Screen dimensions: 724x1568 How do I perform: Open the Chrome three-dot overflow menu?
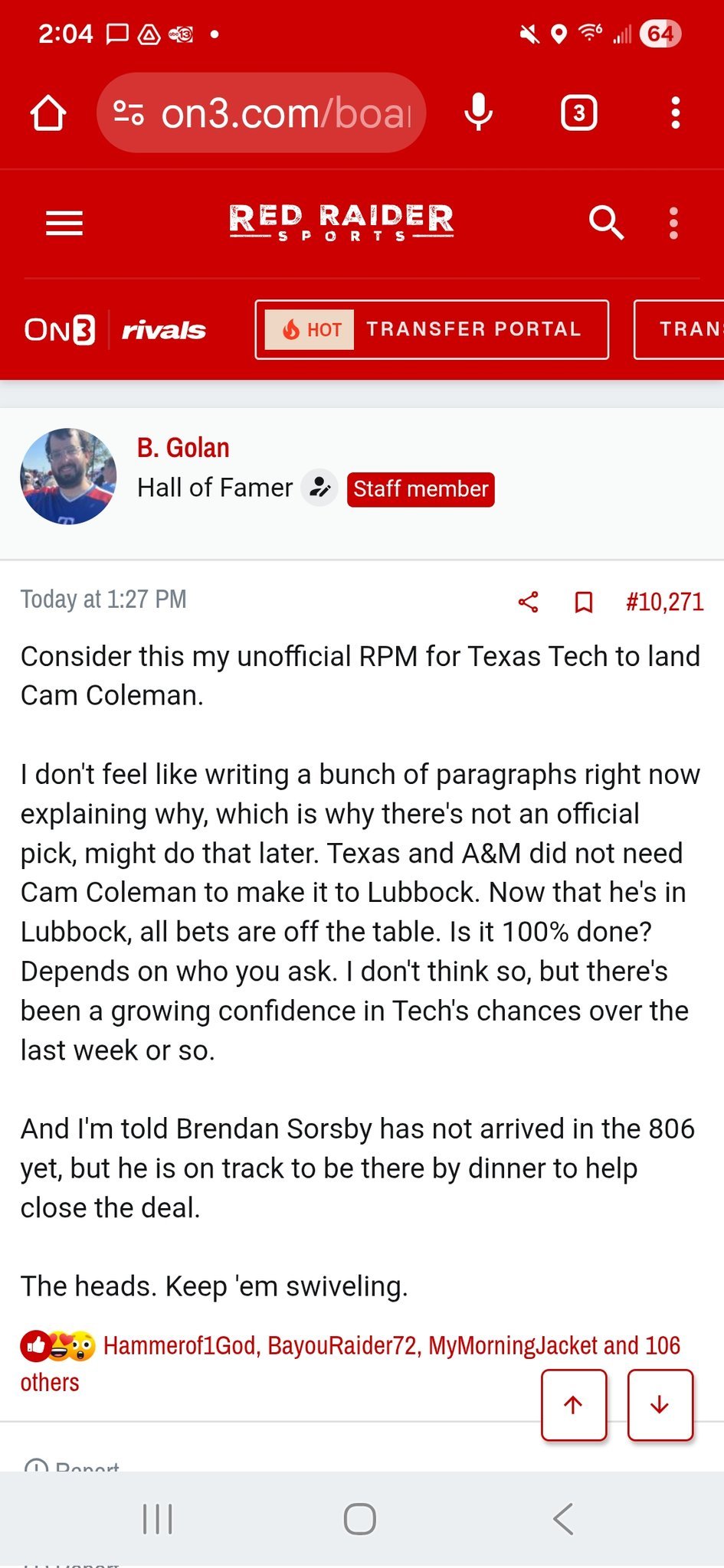(675, 113)
